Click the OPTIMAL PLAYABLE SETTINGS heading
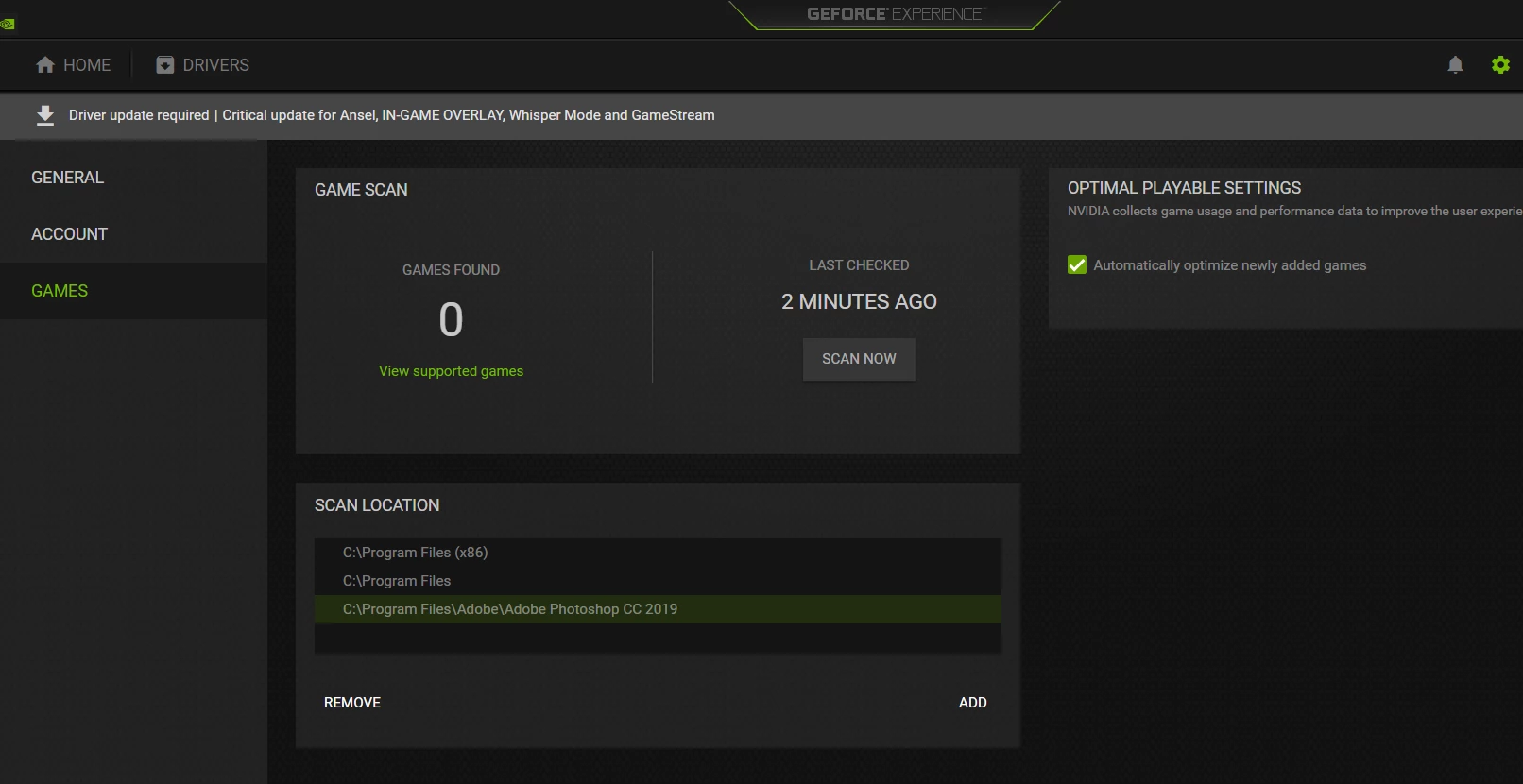 point(1184,188)
